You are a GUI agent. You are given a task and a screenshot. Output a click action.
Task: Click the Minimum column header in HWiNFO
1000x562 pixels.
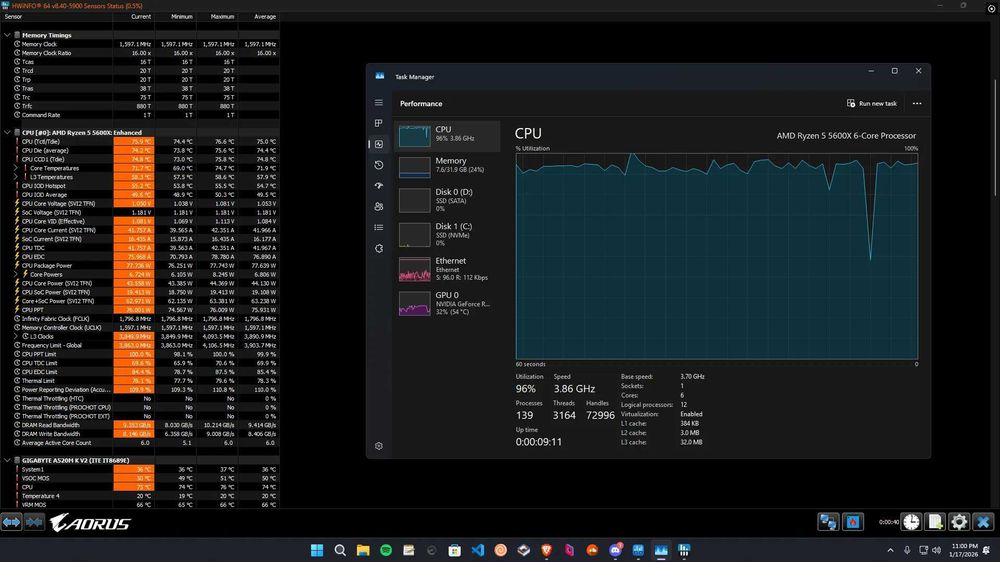click(175, 17)
